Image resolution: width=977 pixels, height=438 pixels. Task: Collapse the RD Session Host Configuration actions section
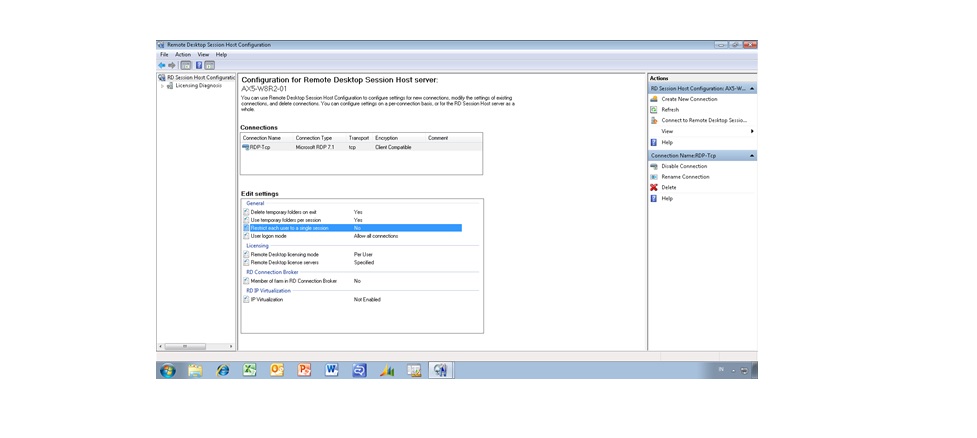click(x=751, y=88)
